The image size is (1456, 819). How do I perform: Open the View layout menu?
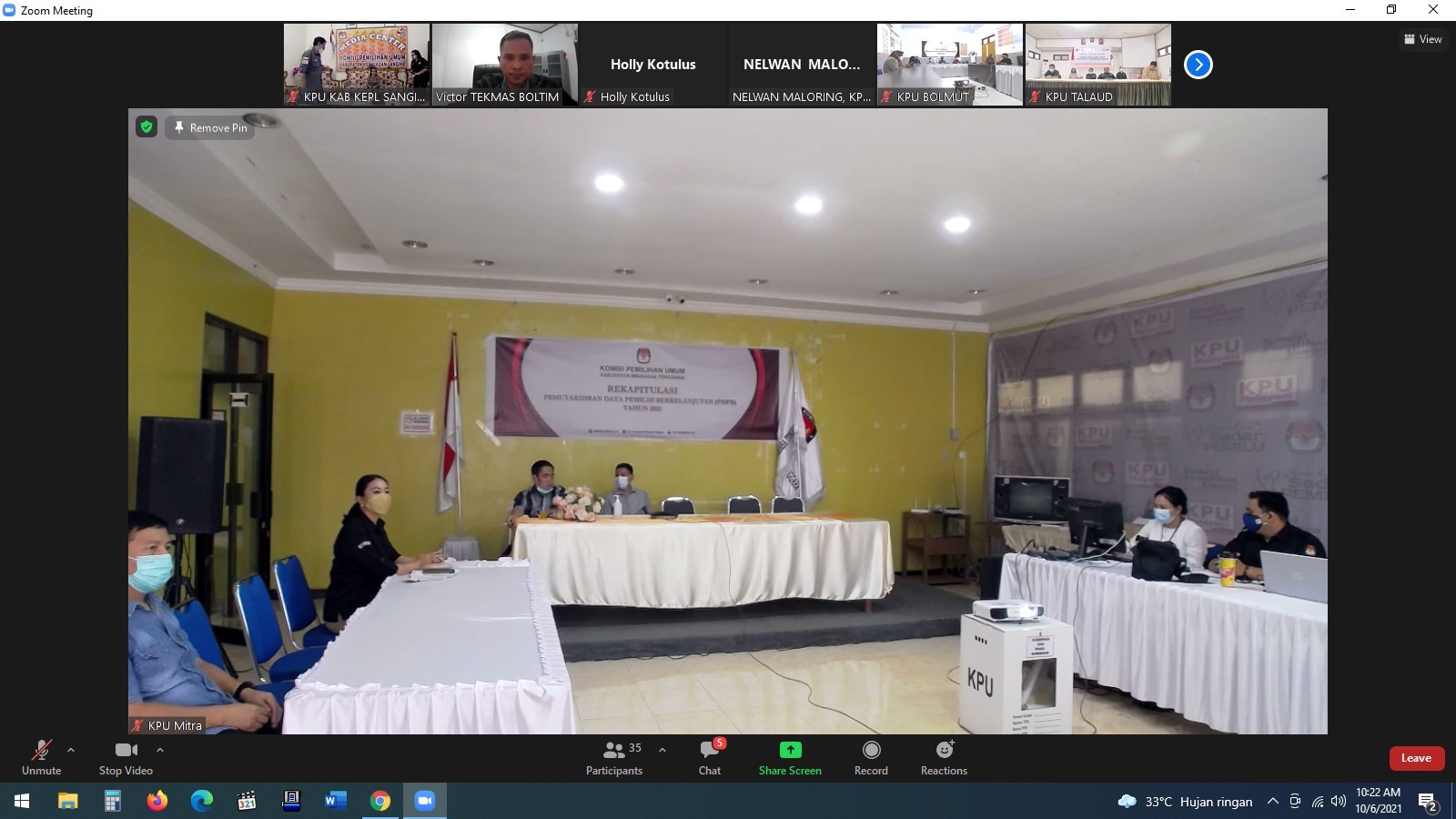point(1423,39)
